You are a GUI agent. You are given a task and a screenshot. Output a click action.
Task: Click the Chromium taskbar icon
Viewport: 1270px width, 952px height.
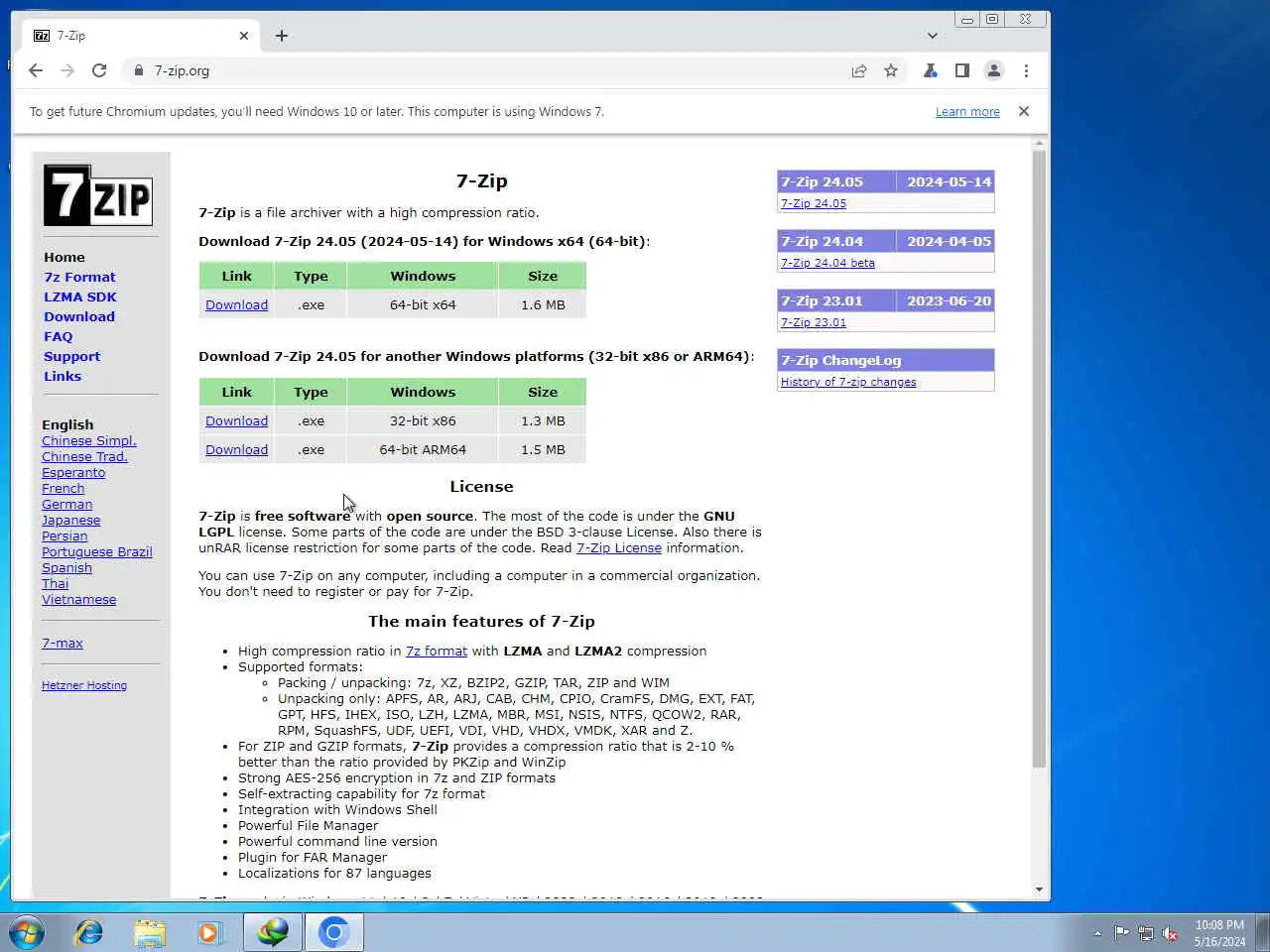(334, 933)
